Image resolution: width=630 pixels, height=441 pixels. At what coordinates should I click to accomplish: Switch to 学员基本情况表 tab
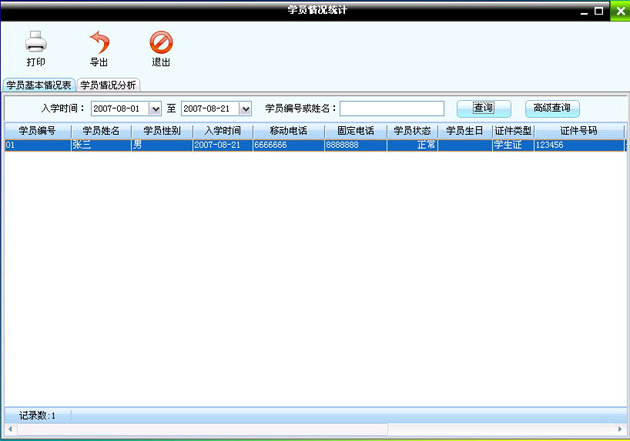click(38, 85)
